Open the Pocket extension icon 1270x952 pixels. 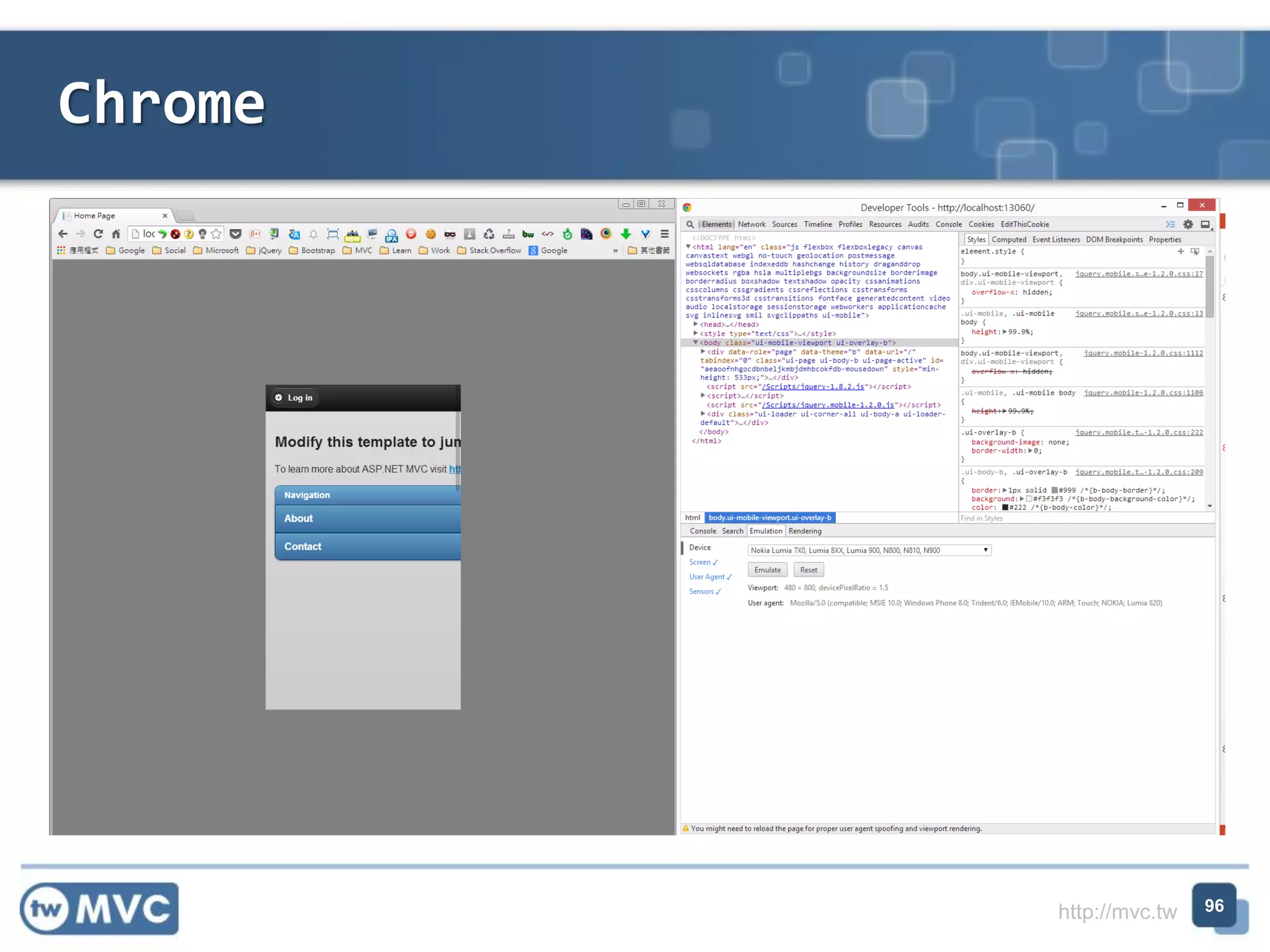[x=235, y=234]
